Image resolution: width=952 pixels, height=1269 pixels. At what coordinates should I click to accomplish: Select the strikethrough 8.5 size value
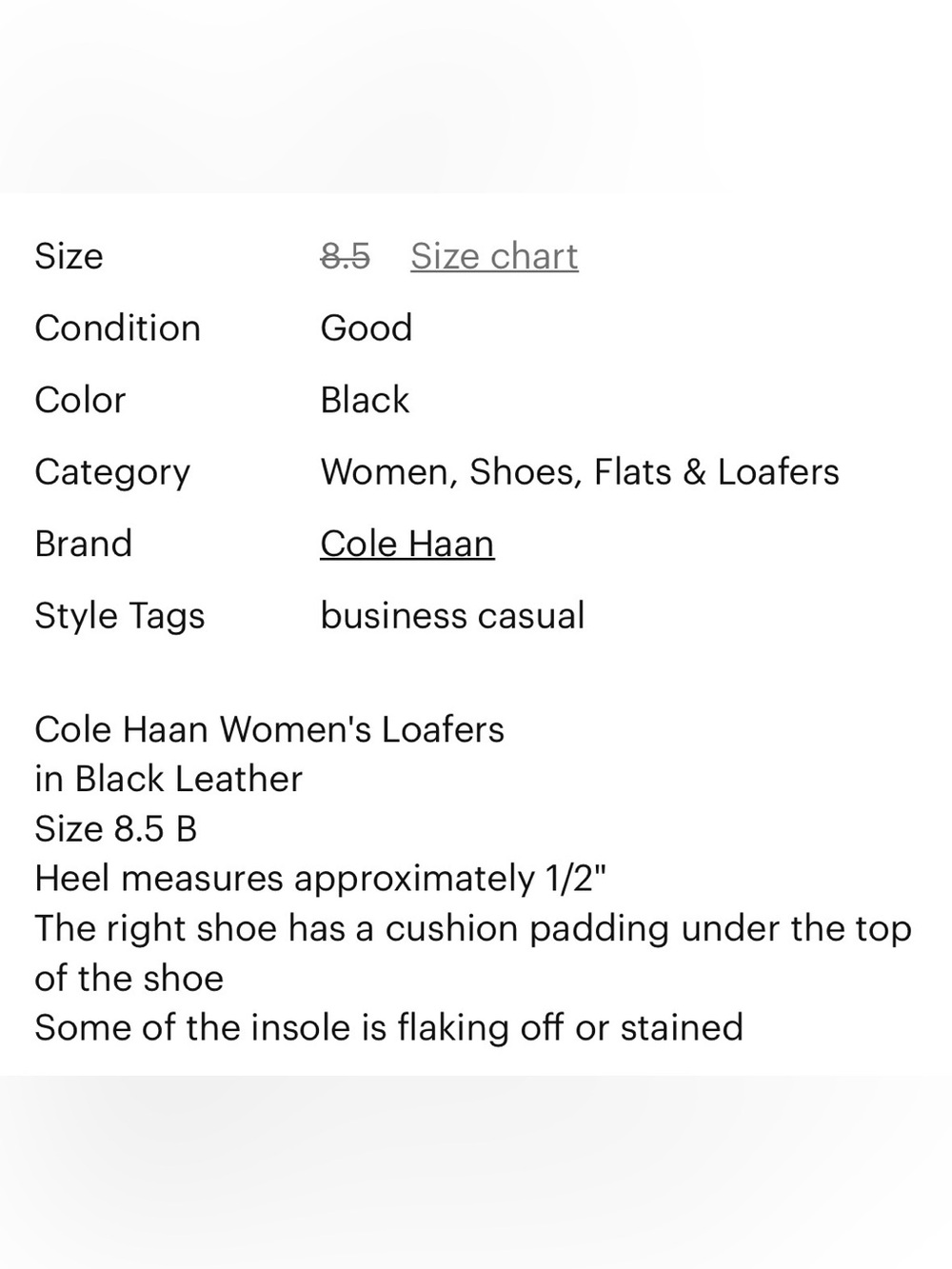coord(345,256)
